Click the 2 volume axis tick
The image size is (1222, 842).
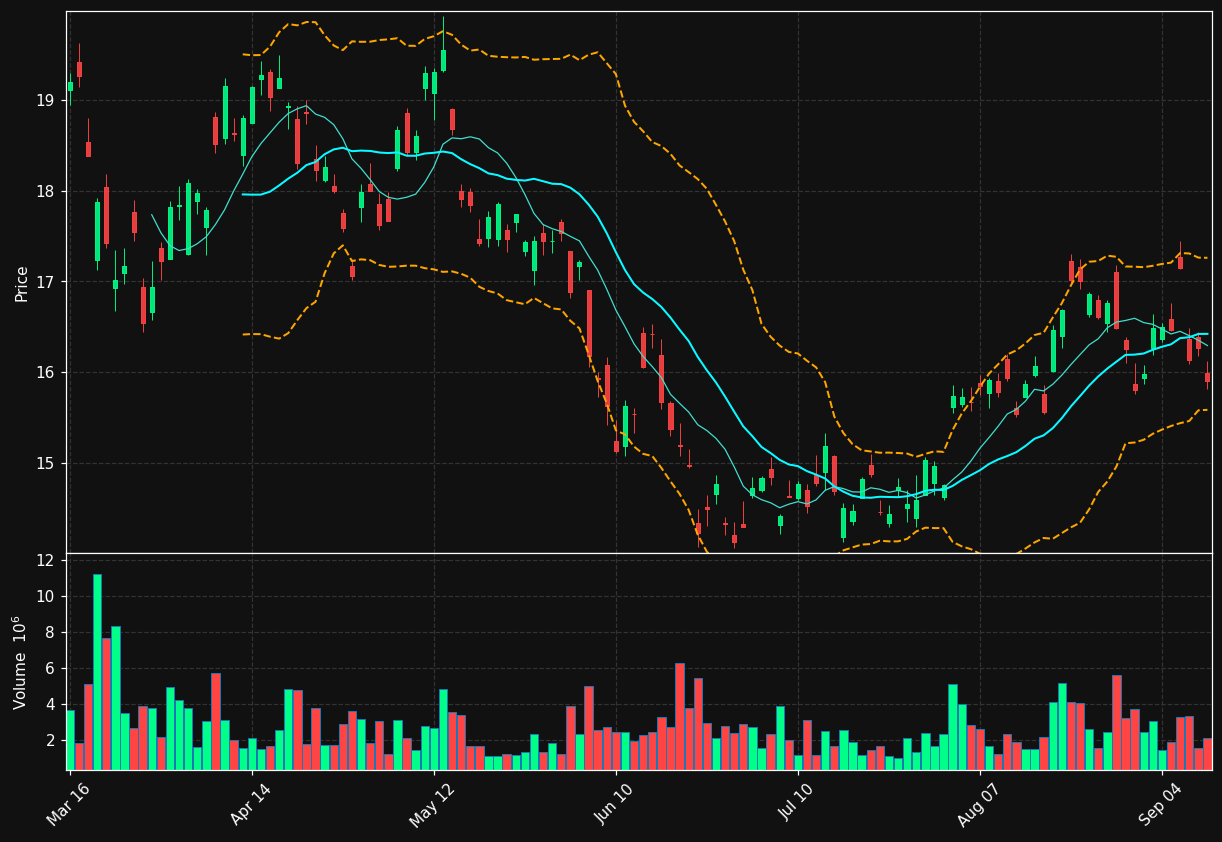pyautogui.click(x=49, y=740)
